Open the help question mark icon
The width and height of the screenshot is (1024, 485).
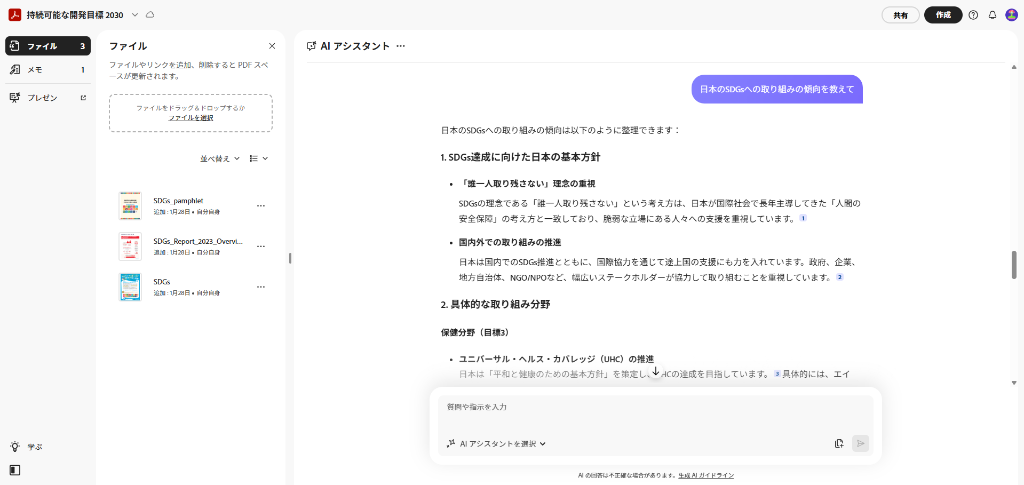click(973, 15)
